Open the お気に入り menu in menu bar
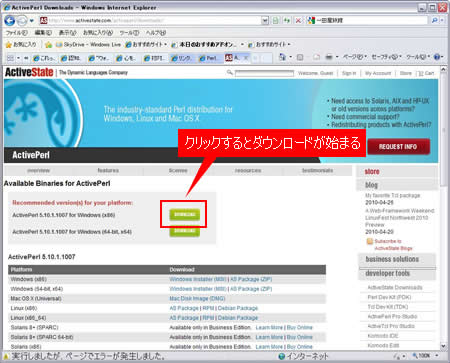 [x=98, y=33]
